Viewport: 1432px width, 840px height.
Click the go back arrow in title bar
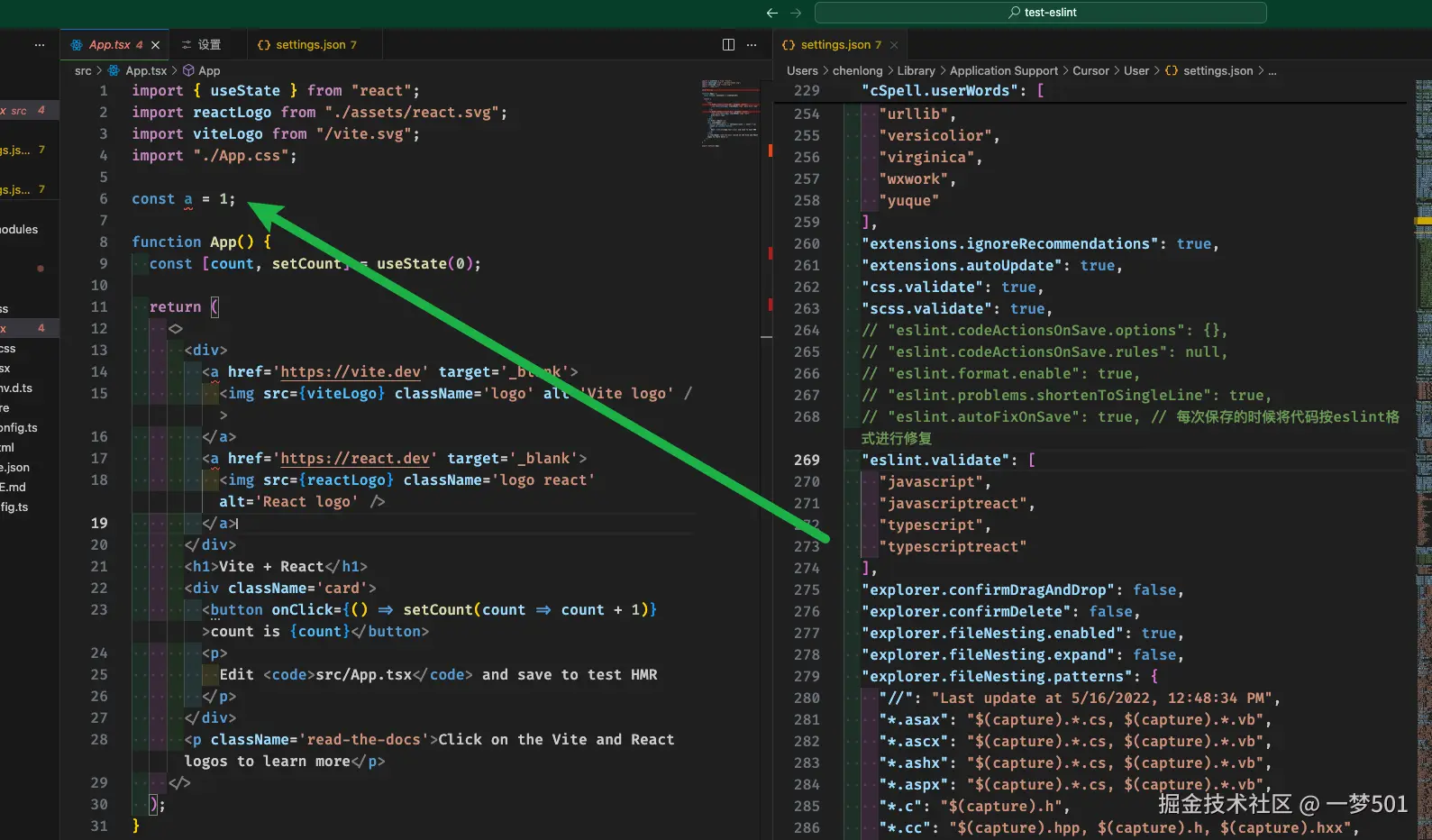tap(771, 13)
